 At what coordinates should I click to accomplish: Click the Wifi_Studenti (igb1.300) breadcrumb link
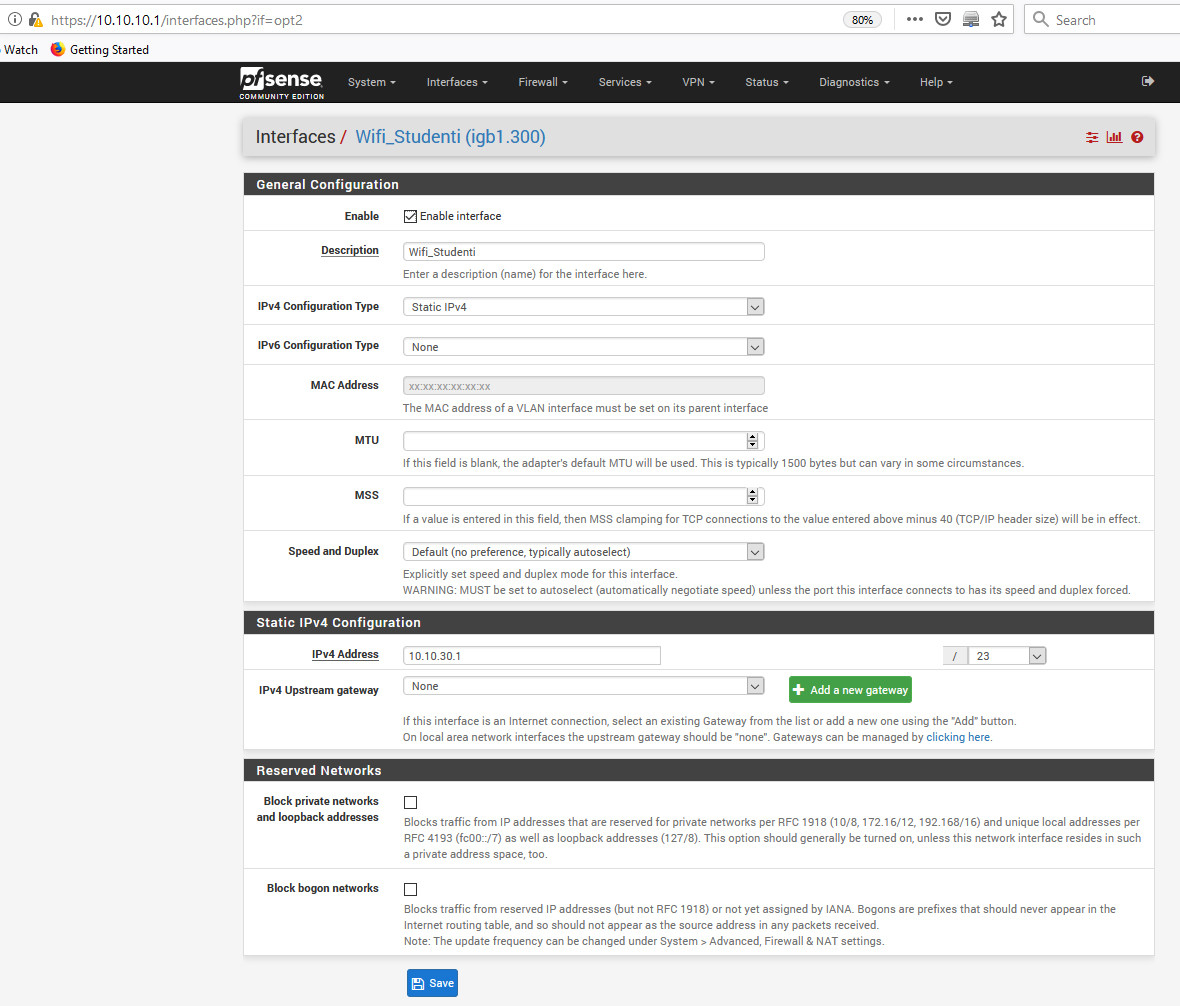pos(450,137)
